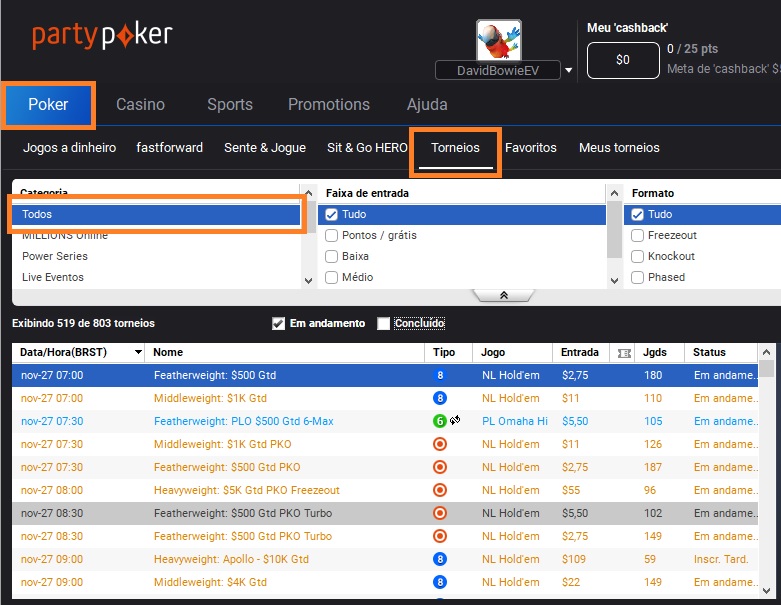Click Faixa de entrada list scroll-up arrow
Image resolution: width=781 pixels, height=605 pixels.
615,193
